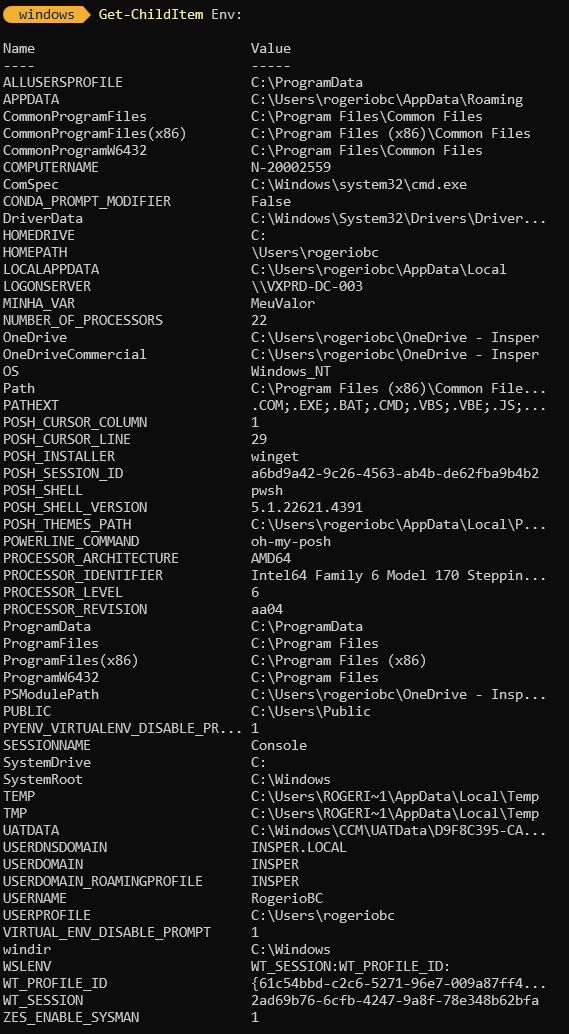Viewport: 569px width, 1034px height.
Task: Click the POSH_SESSION_ID GUID value
Action: click(x=395, y=473)
